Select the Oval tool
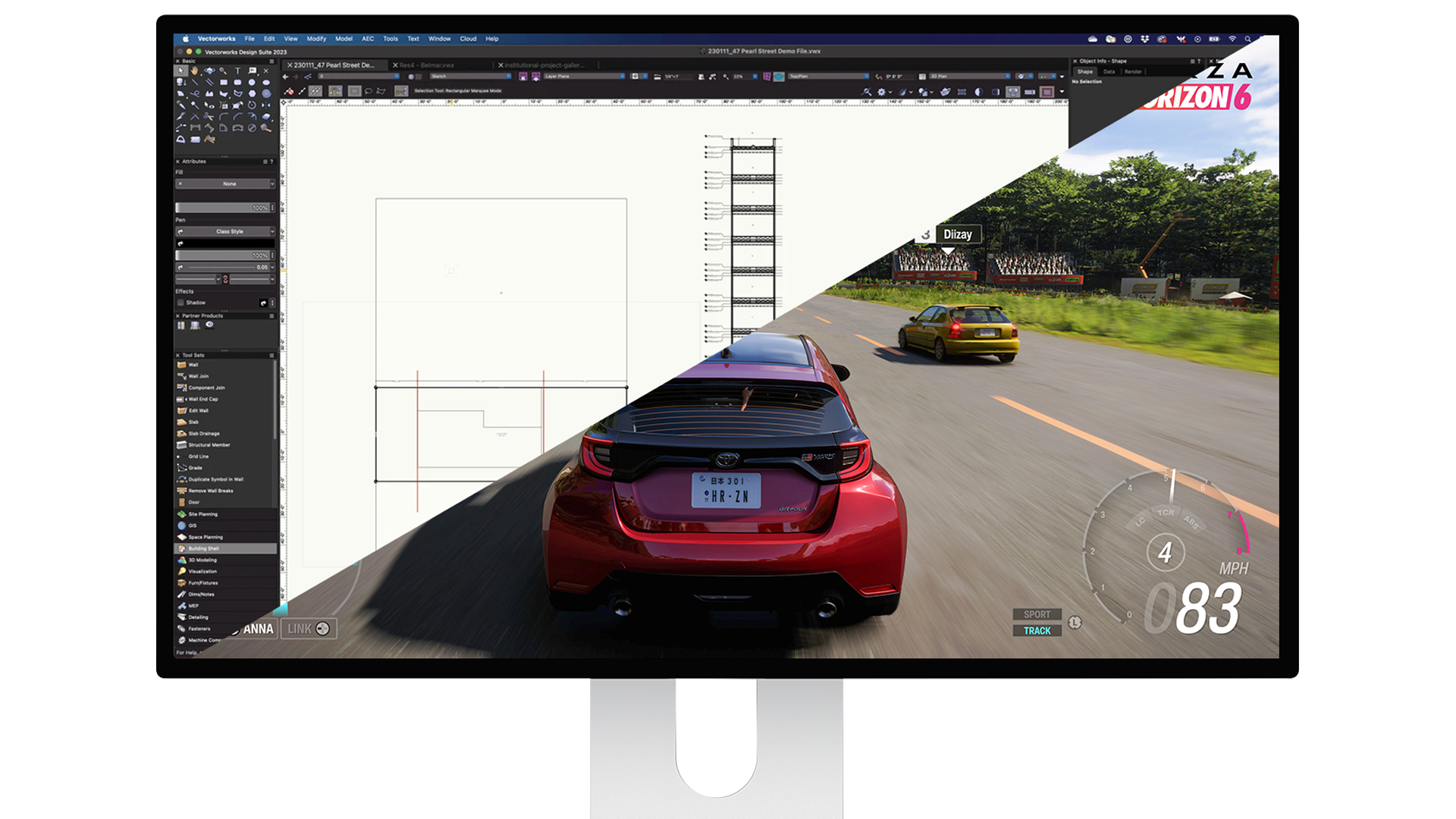Screen dimensions: 1456x819 coord(266,82)
